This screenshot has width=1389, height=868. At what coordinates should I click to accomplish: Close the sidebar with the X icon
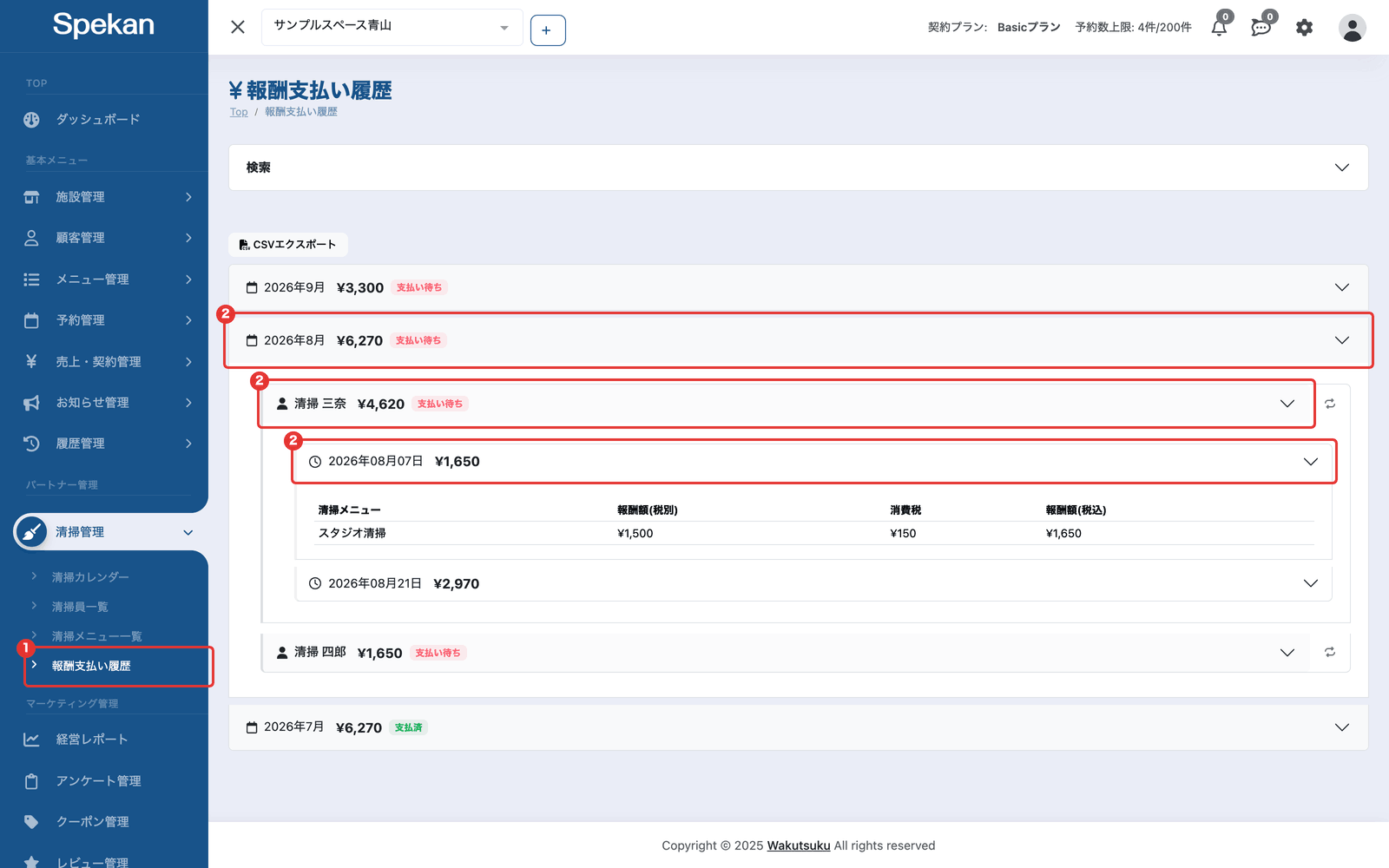point(238,27)
